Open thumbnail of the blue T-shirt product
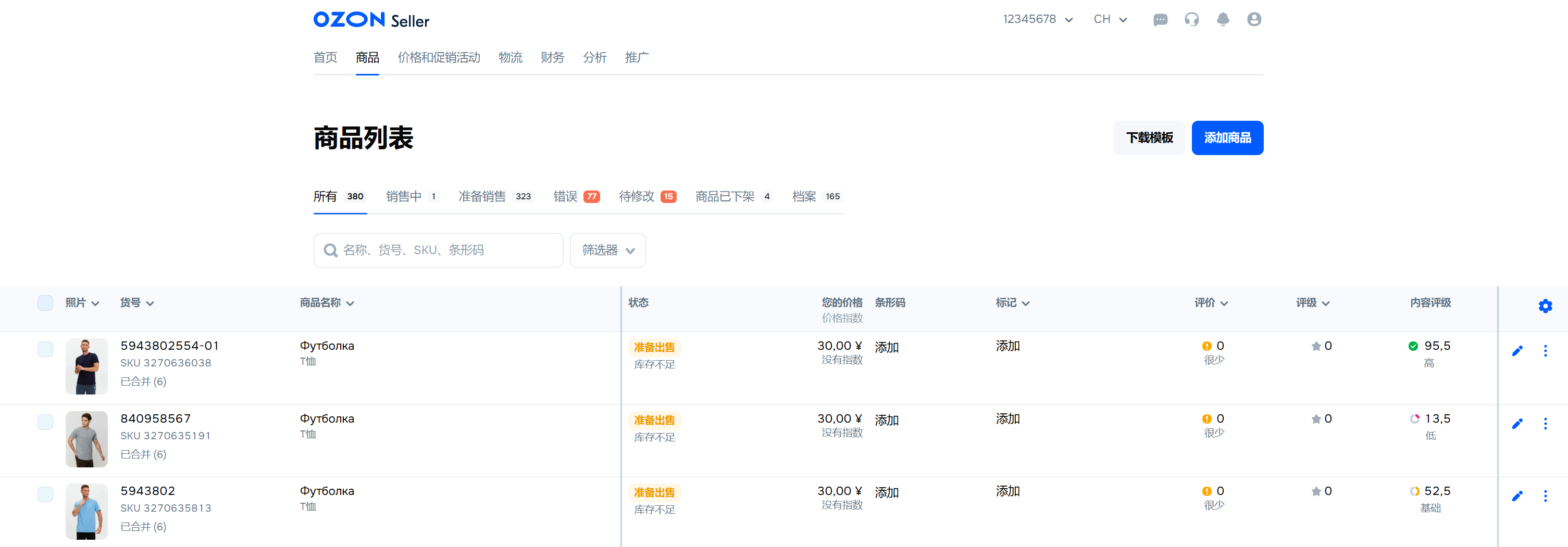 coord(86,511)
